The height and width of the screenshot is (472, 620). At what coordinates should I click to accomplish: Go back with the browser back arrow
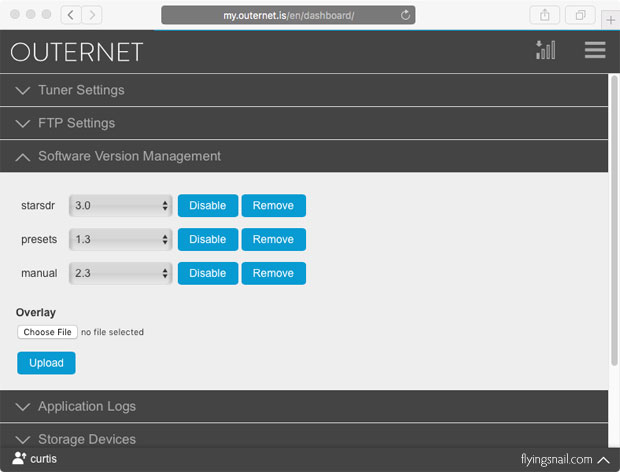click(x=71, y=15)
